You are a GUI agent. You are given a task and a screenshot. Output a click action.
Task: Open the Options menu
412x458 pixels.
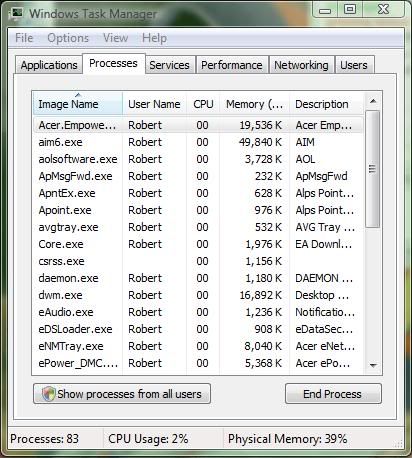[x=68, y=38]
